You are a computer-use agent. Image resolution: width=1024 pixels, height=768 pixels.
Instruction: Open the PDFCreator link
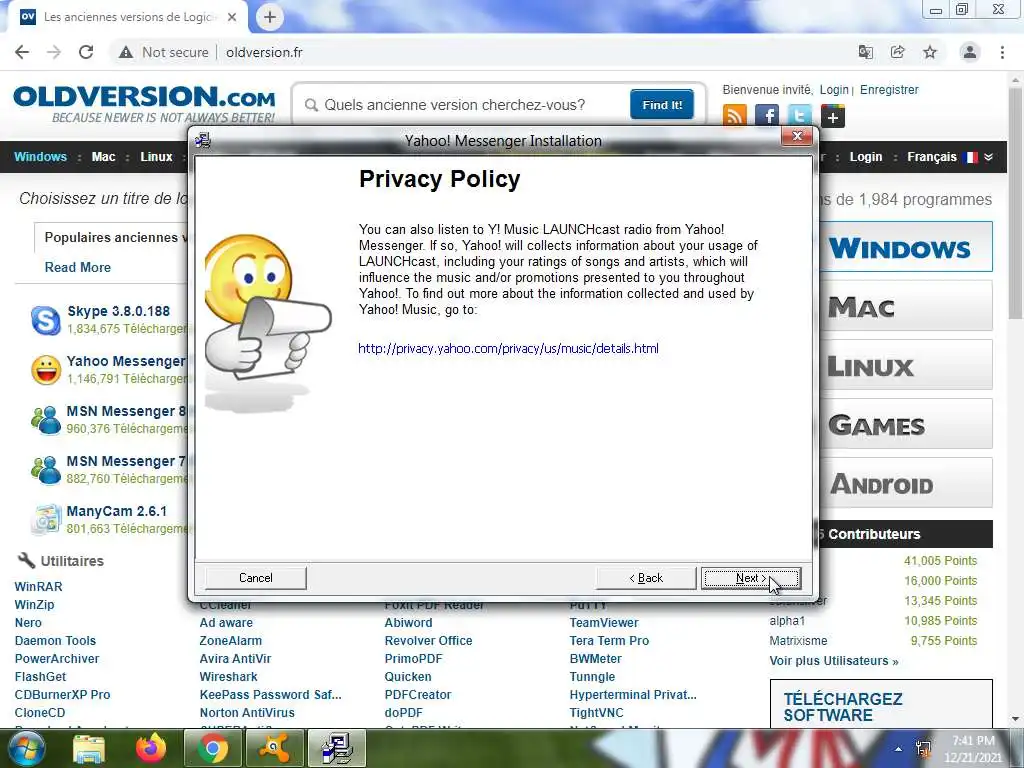coord(418,695)
